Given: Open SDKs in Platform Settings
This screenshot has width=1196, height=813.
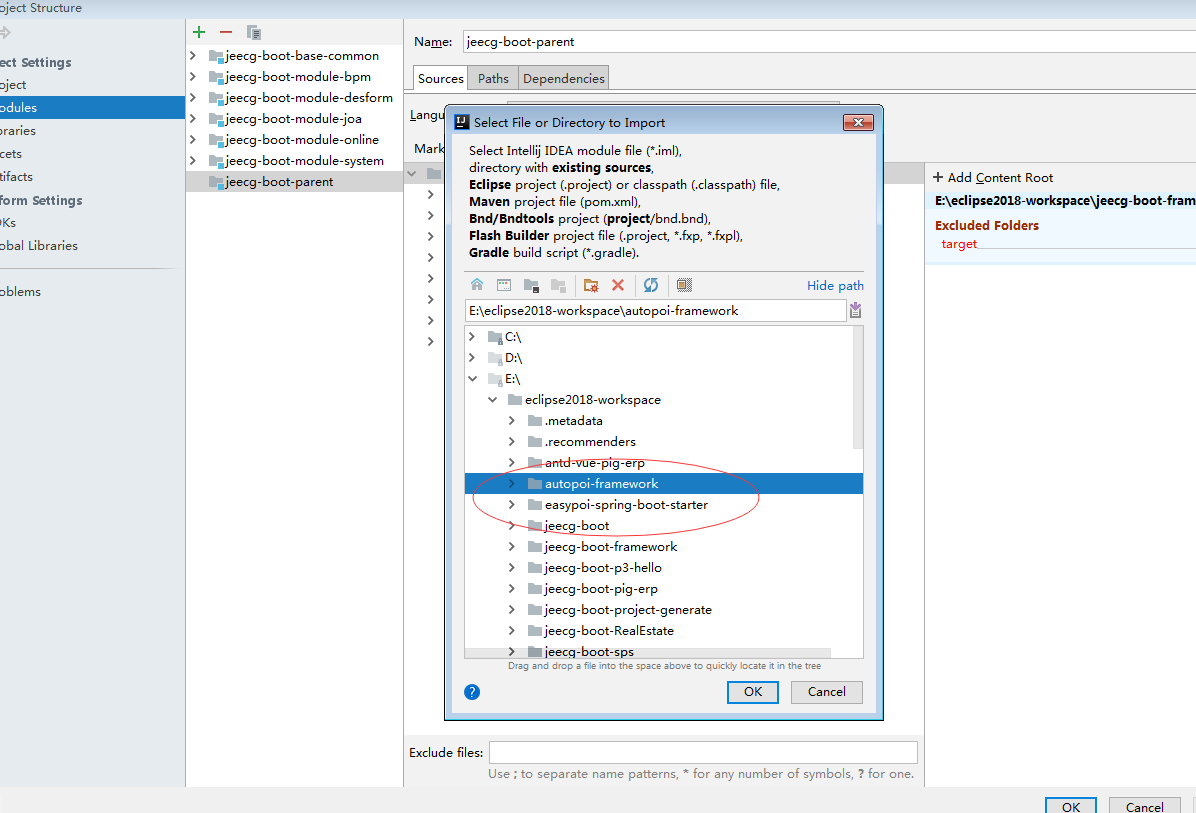Looking at the screenshot, I should point(8,223).
